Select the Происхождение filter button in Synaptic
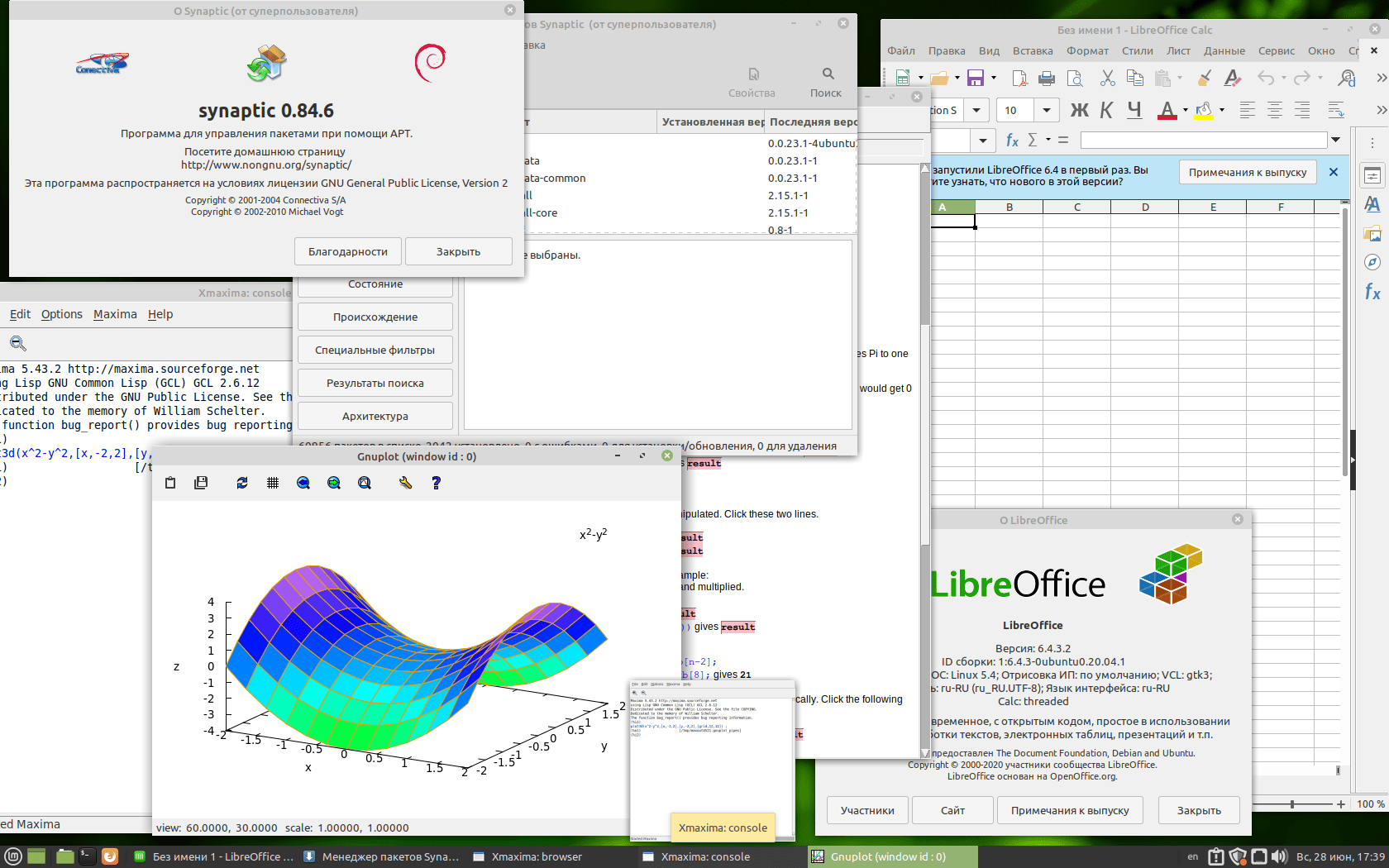Image resolution: width=1389 pixels, height=868 pixels. click(375, 317)
